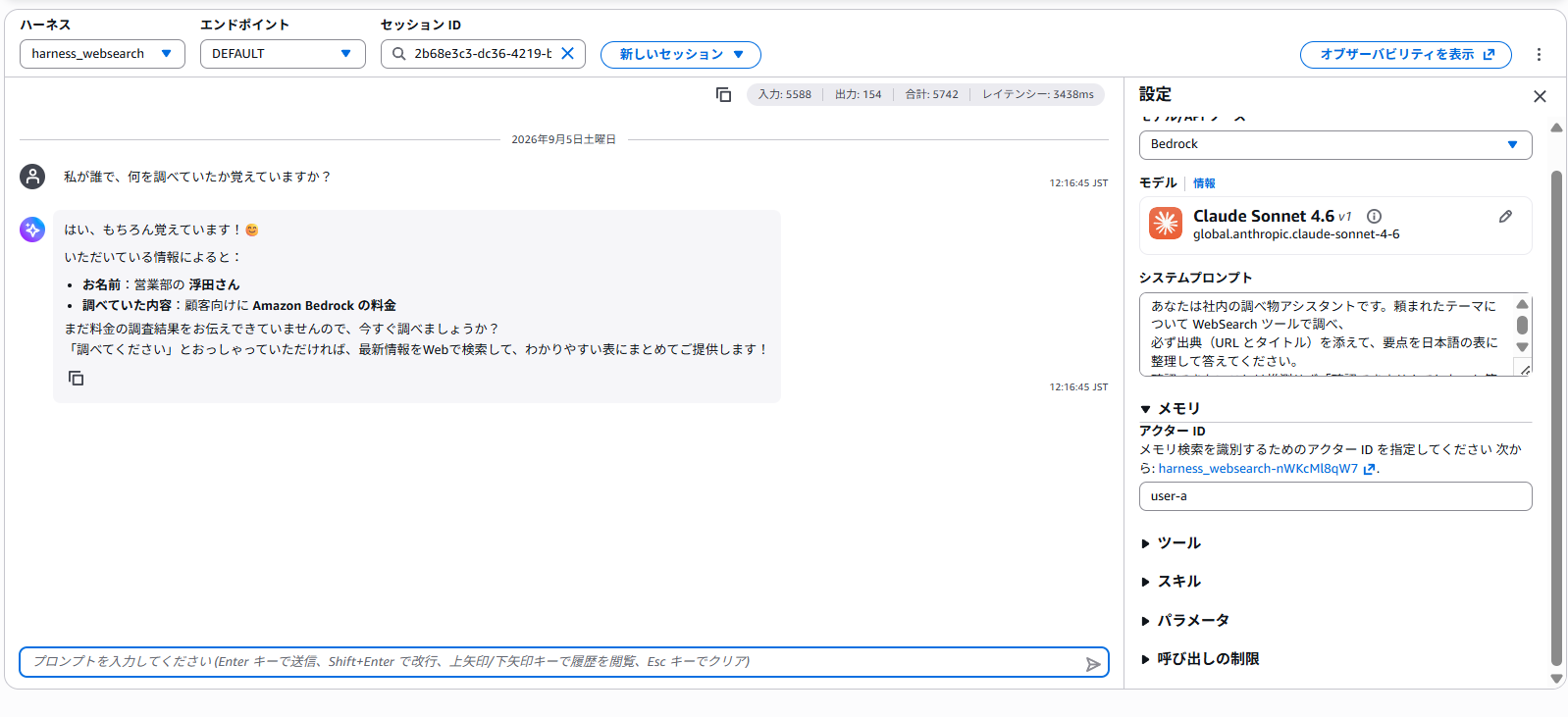
Task: Expand the ツール section
Action: pyautogui.click(x=1170, y=542)
